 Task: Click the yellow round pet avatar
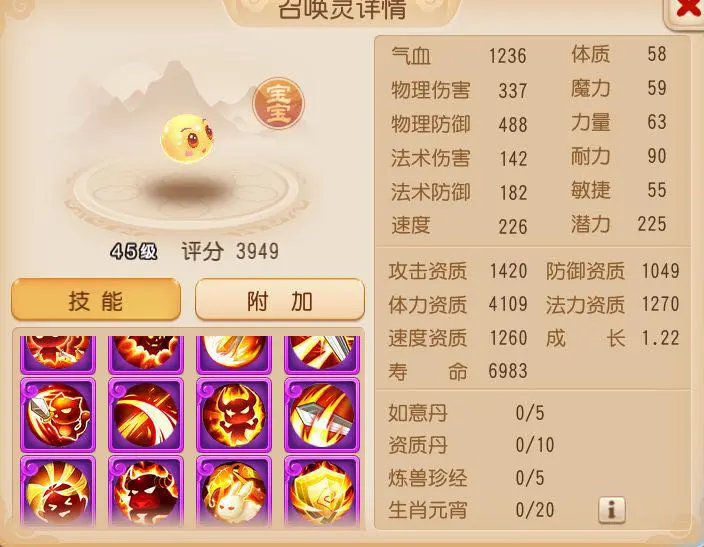coord(187,138)
